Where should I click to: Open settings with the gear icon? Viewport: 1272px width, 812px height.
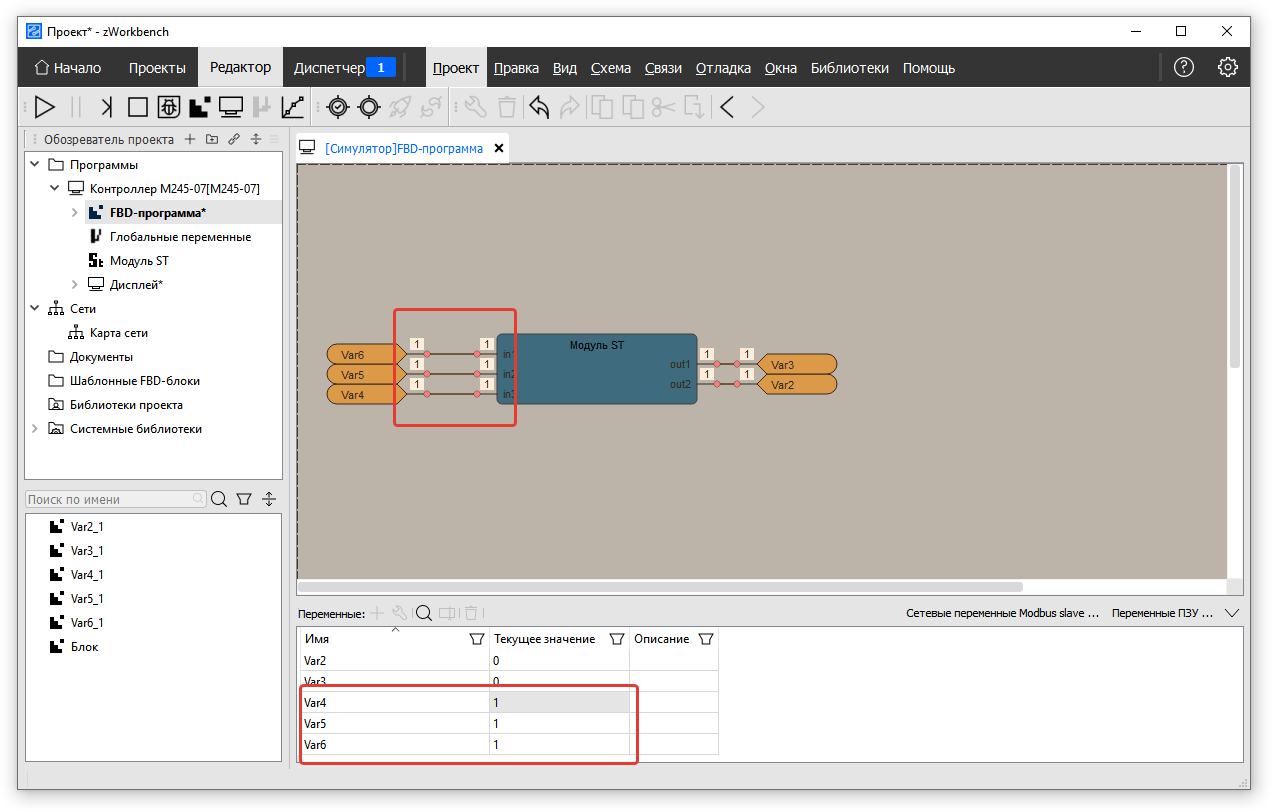click(1227, 68)
